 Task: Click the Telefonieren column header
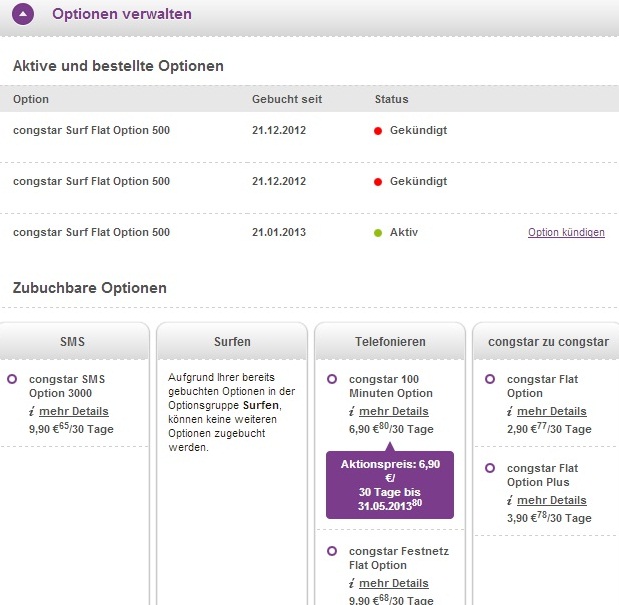coord(390,342)
